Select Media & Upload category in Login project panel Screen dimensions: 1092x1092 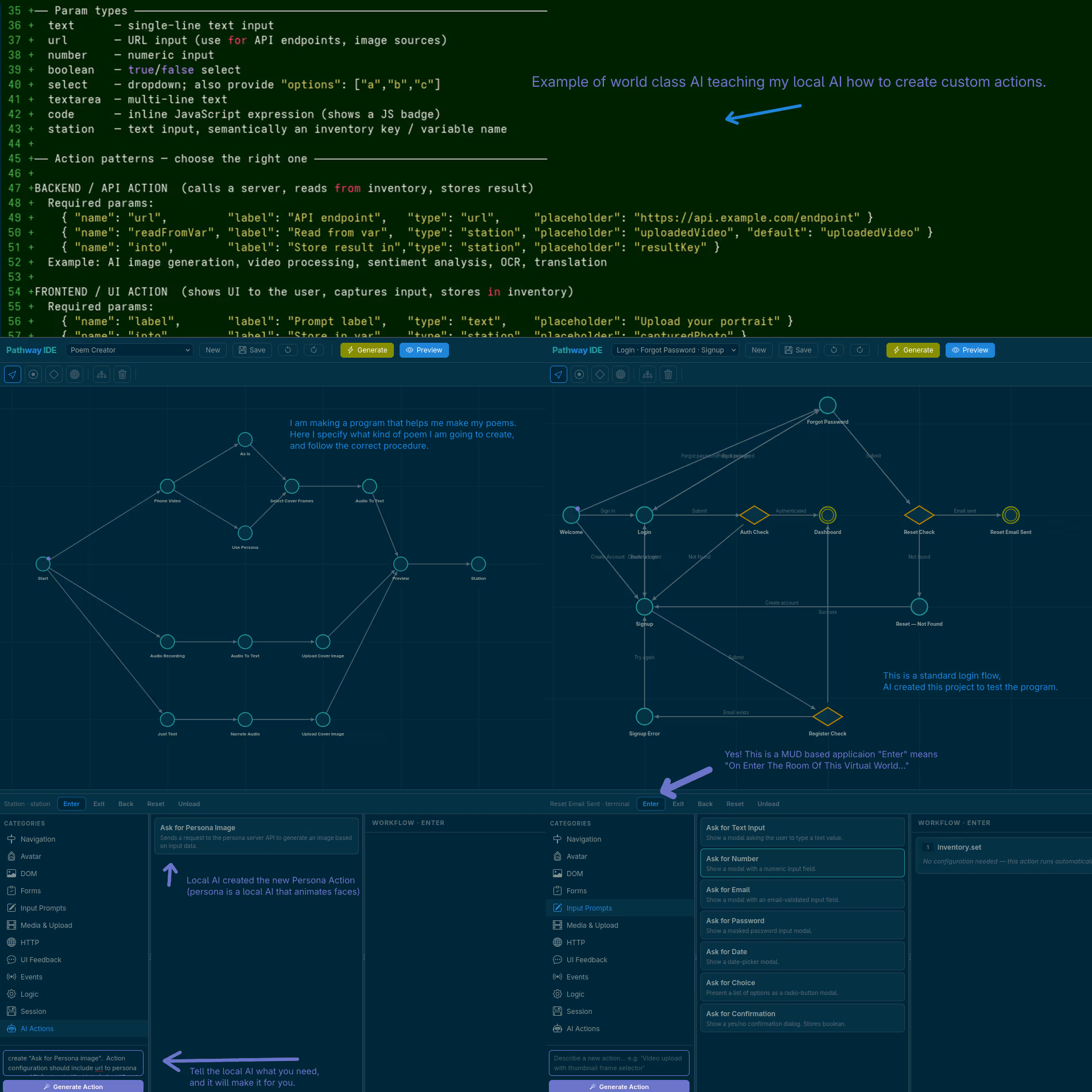[592, 925]
